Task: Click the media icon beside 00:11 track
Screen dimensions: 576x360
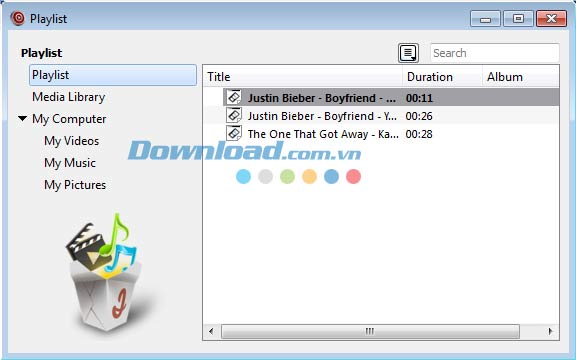Action: [234, 97]
